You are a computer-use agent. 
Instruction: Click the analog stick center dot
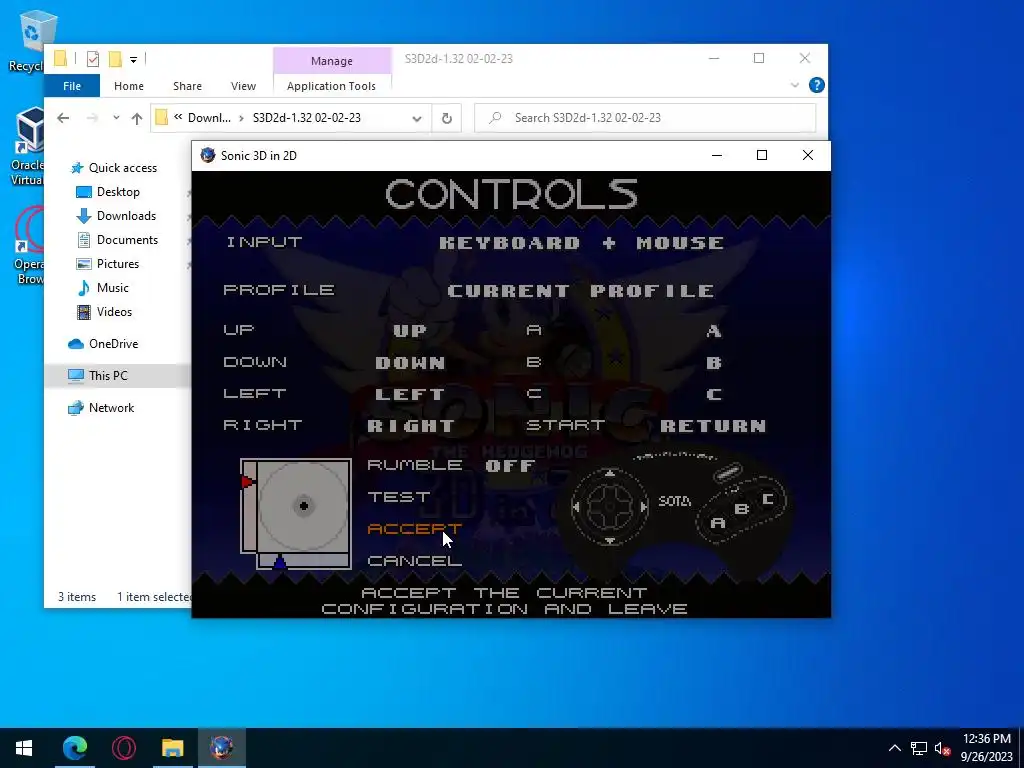pos(304,505)
